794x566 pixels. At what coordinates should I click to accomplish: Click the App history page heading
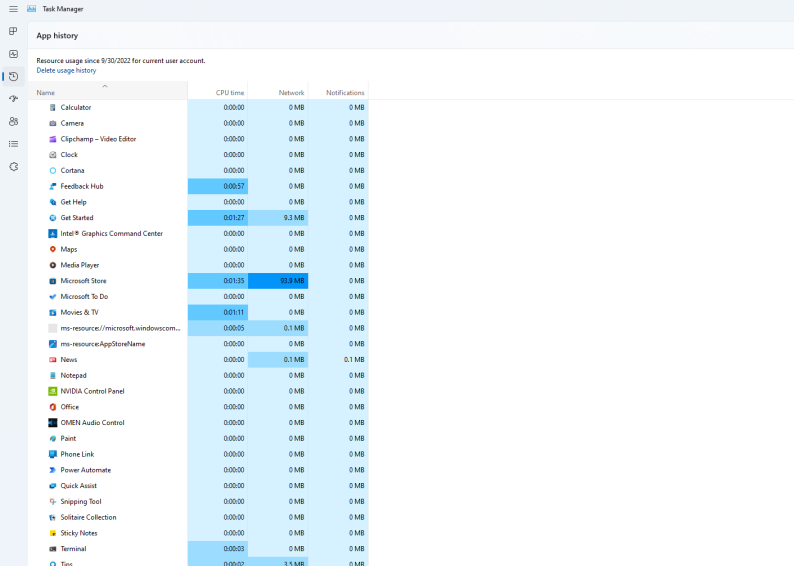[x=57, y=35]
